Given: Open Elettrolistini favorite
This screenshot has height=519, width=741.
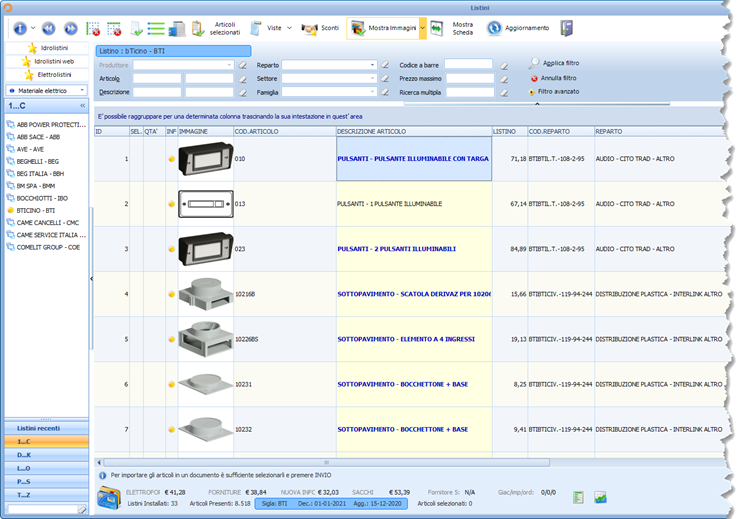Looking at the screenshot, I should 48,75.
